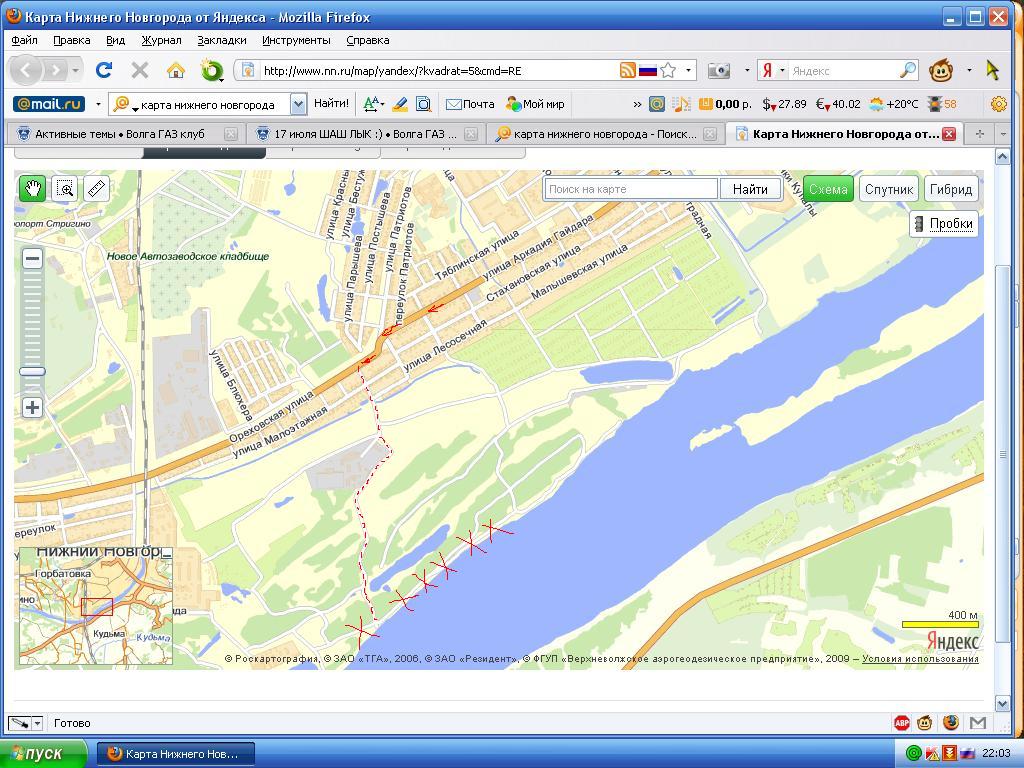This screenshot has height=768, width=1024.
Task: Toggle the Пробки traffic layer
Action: coord(943,224)
